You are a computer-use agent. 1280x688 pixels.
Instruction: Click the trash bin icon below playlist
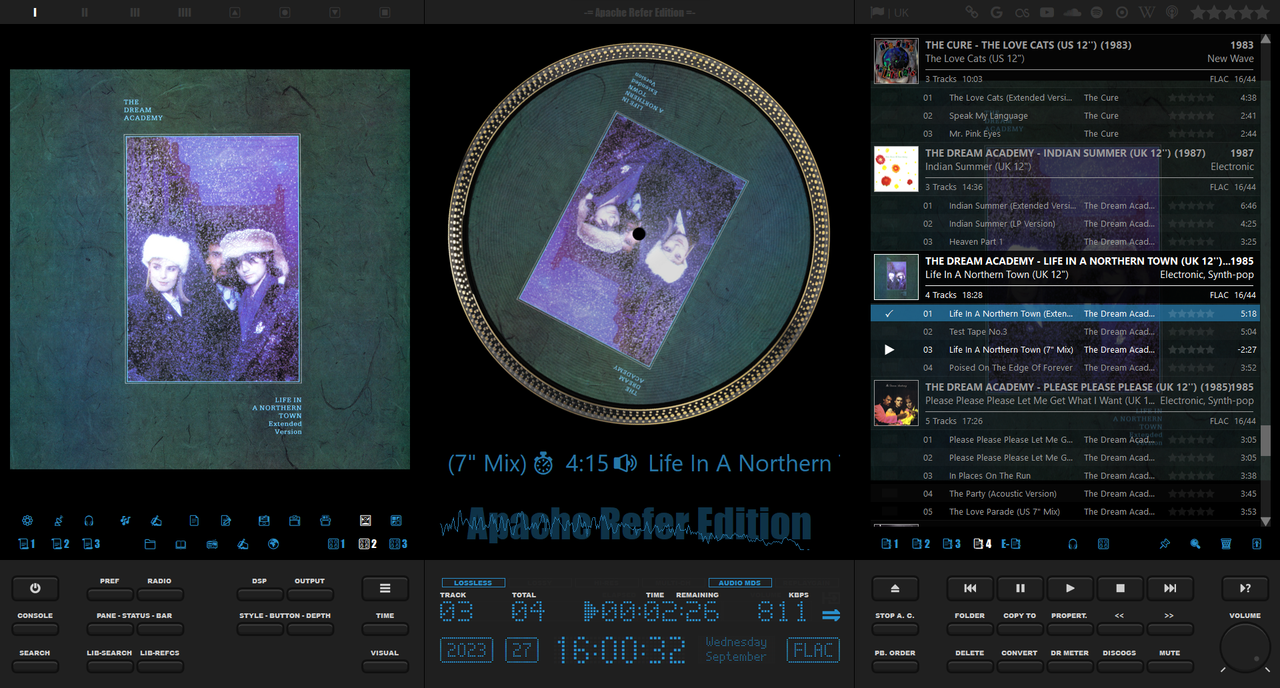tap(1226, 544)
